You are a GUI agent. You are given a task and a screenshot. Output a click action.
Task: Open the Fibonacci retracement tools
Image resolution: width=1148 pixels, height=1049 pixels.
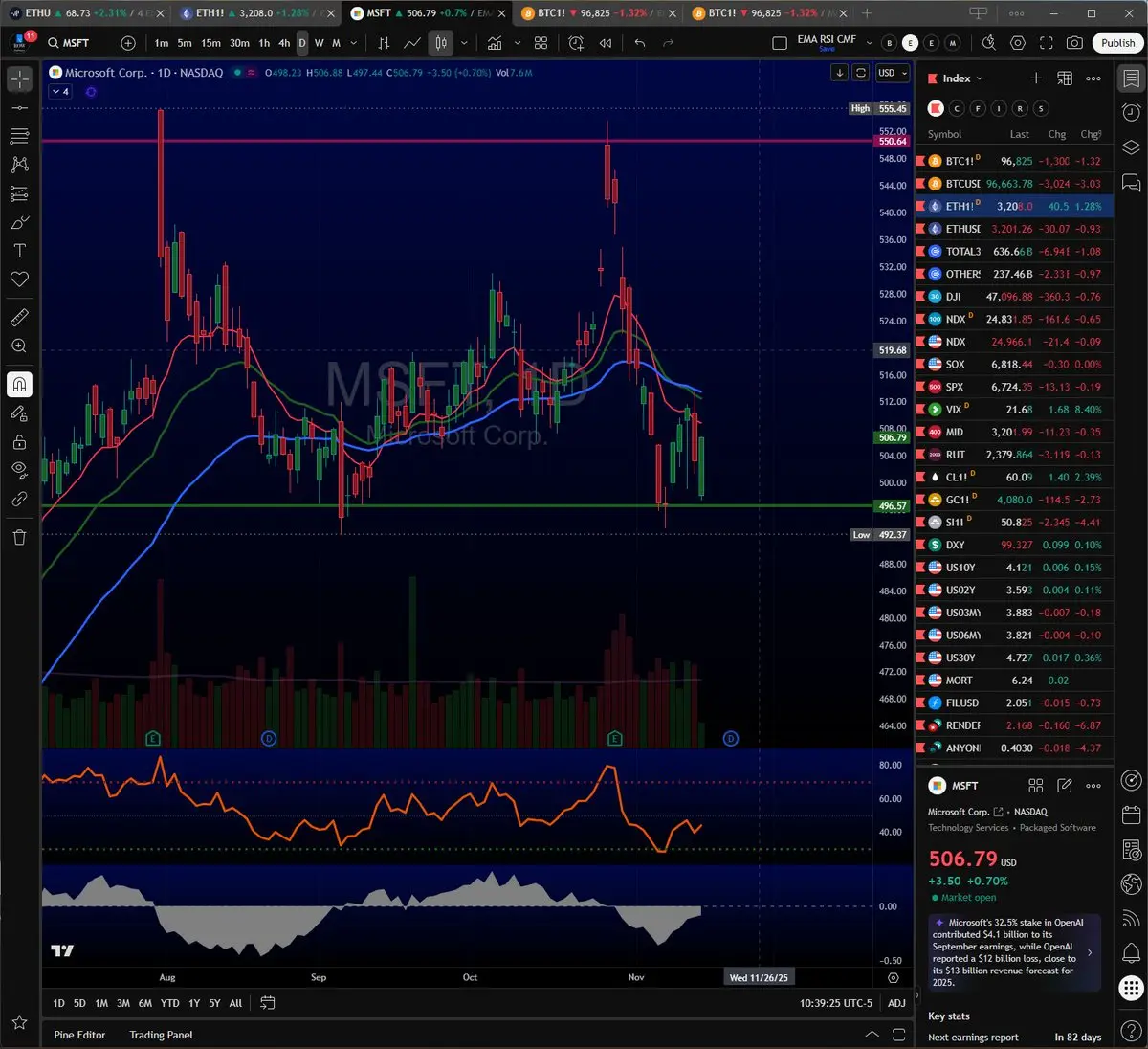[19, 137]
